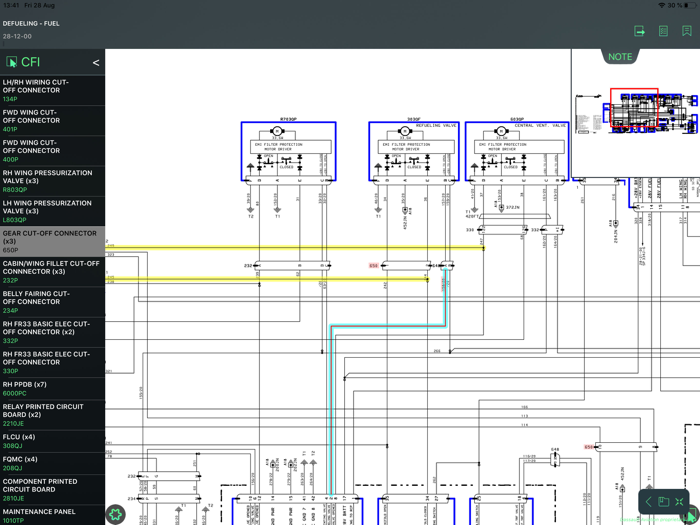Tap the gear settings icon at bottom left
This screenshot has width=700, height=525.
116,514
